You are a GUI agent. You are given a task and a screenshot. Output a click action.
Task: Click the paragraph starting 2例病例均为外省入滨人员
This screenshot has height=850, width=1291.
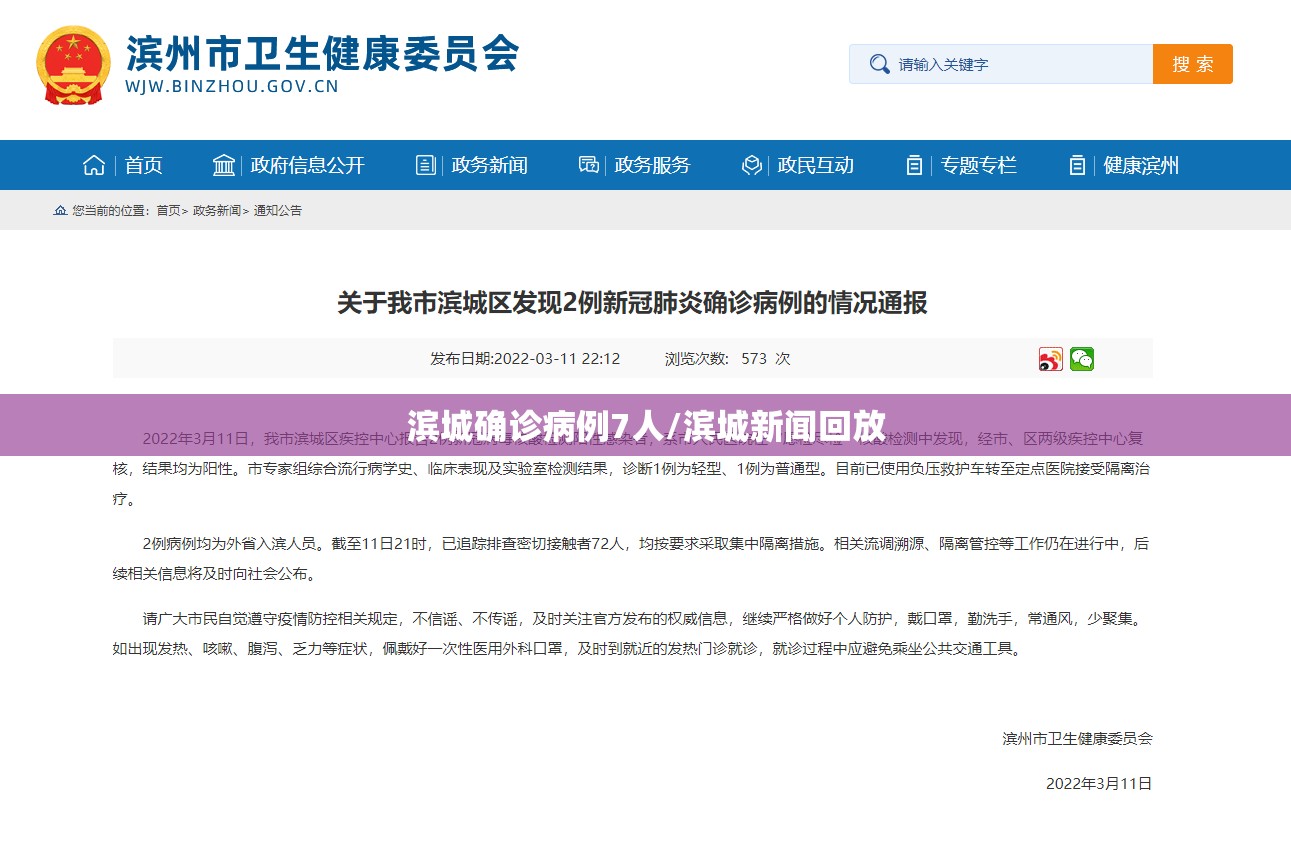click(631, 559)
